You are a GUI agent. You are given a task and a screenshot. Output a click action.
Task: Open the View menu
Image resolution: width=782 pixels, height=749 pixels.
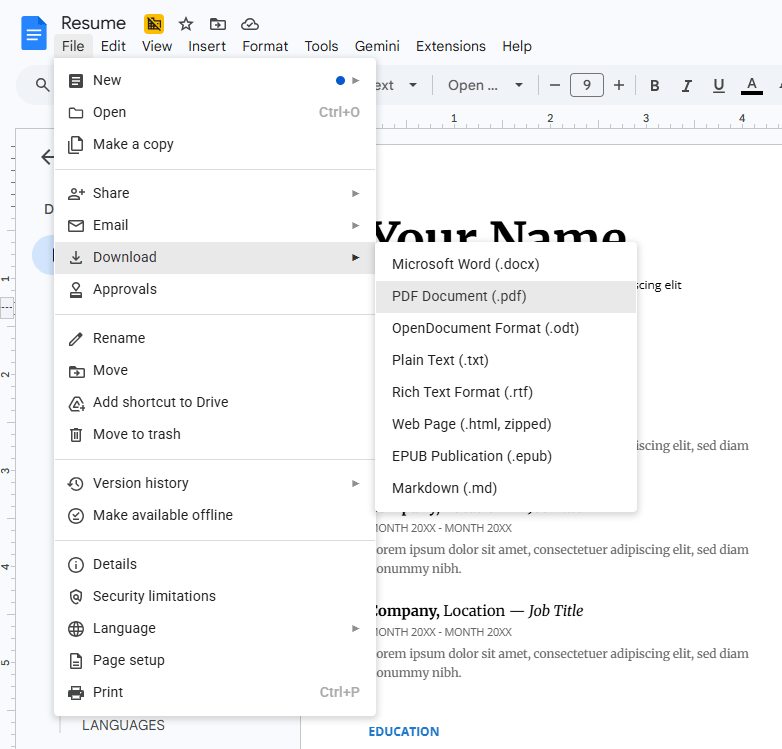[157, 46]
